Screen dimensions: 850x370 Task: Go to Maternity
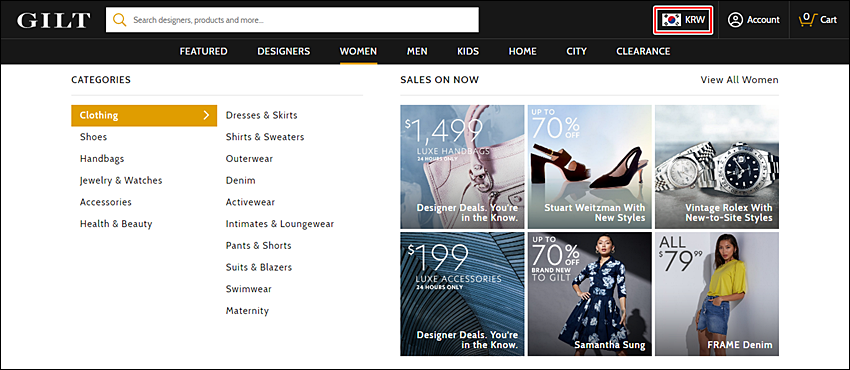pos(247,311)
